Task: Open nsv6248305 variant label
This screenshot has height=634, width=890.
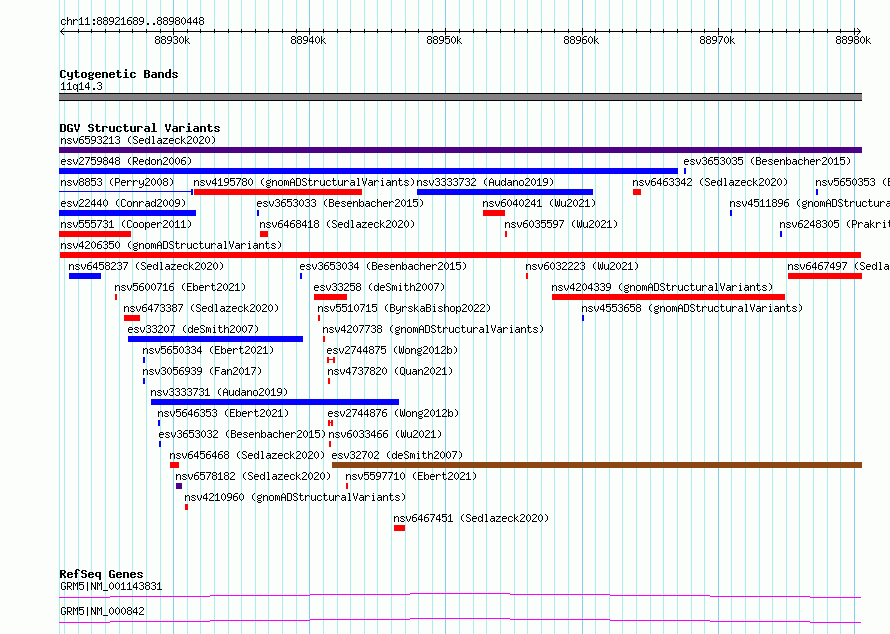Action: click(x=834, y=224)
